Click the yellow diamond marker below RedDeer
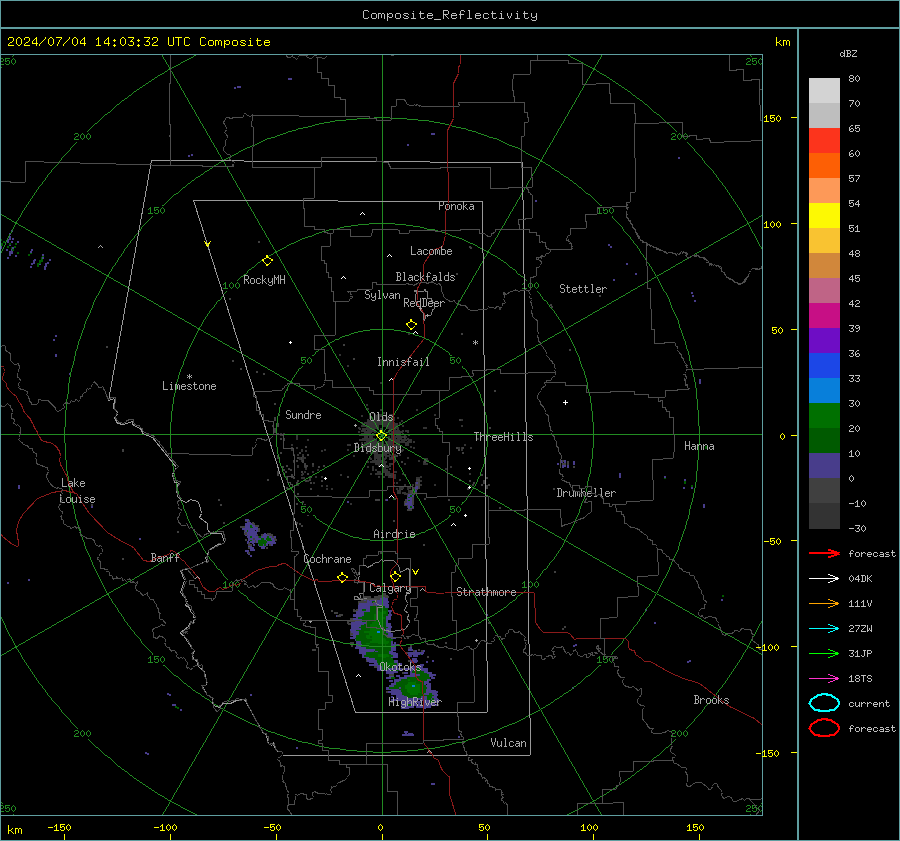The height and width of the screenshot is (841, 900). (411, 325)
